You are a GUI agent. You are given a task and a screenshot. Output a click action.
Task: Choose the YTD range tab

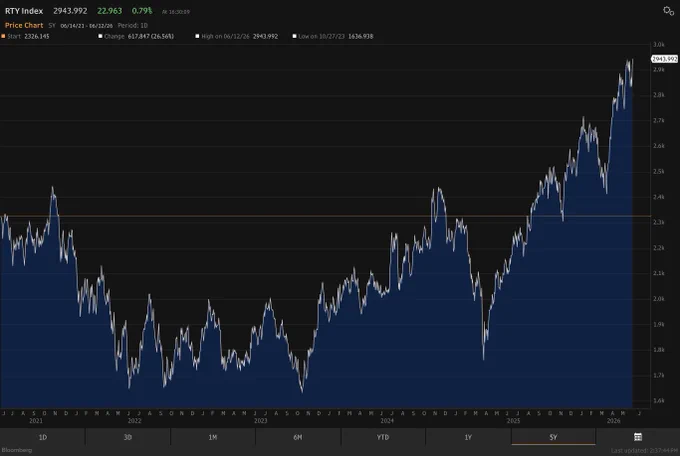click(x=382, y=437)
